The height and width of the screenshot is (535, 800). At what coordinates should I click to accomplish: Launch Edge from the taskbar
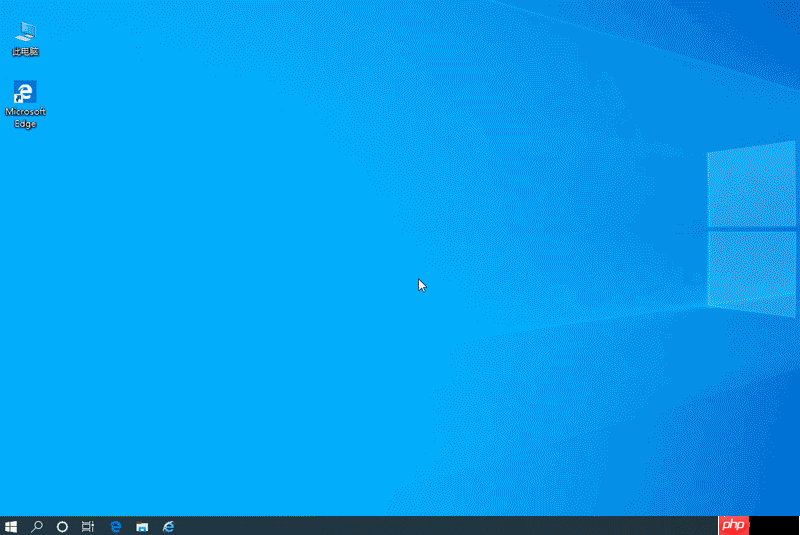pos(116,526)
